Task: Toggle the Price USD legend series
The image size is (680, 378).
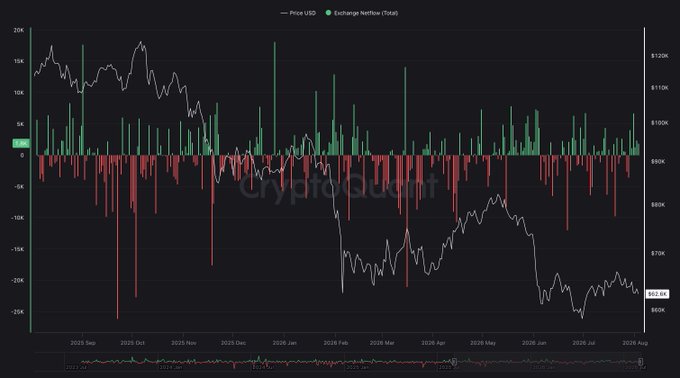Action: coord(298,13)
